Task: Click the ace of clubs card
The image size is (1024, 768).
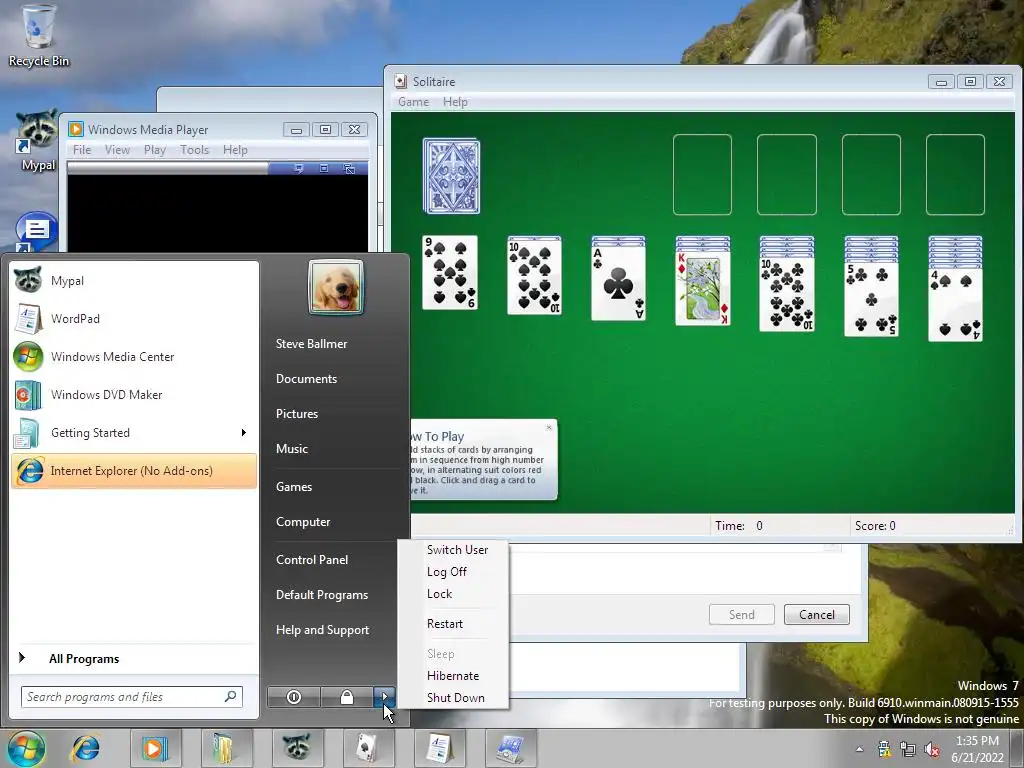Action: tap(618, 284)
